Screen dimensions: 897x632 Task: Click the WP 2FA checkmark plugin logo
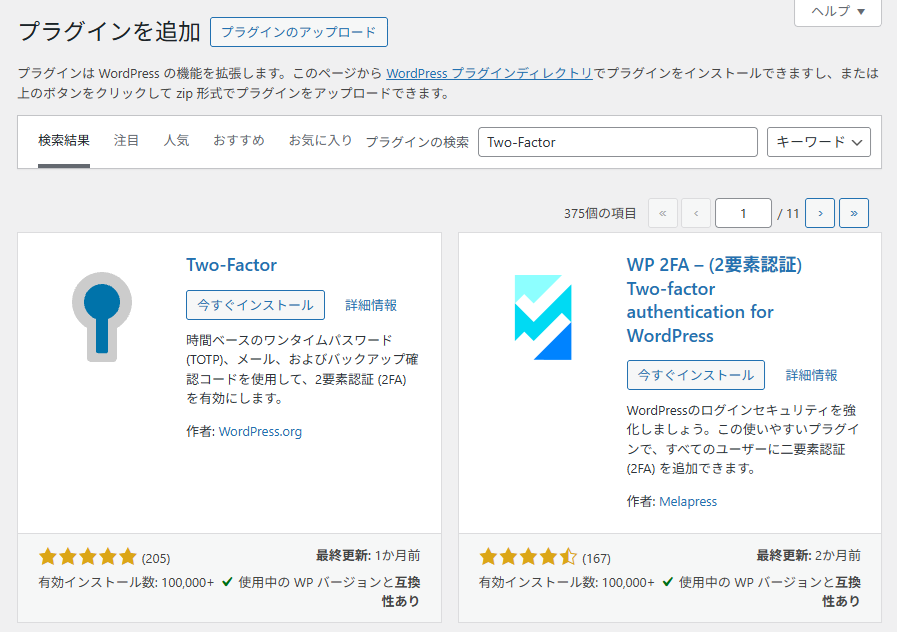pyautogui.click(x=543, y=317)
